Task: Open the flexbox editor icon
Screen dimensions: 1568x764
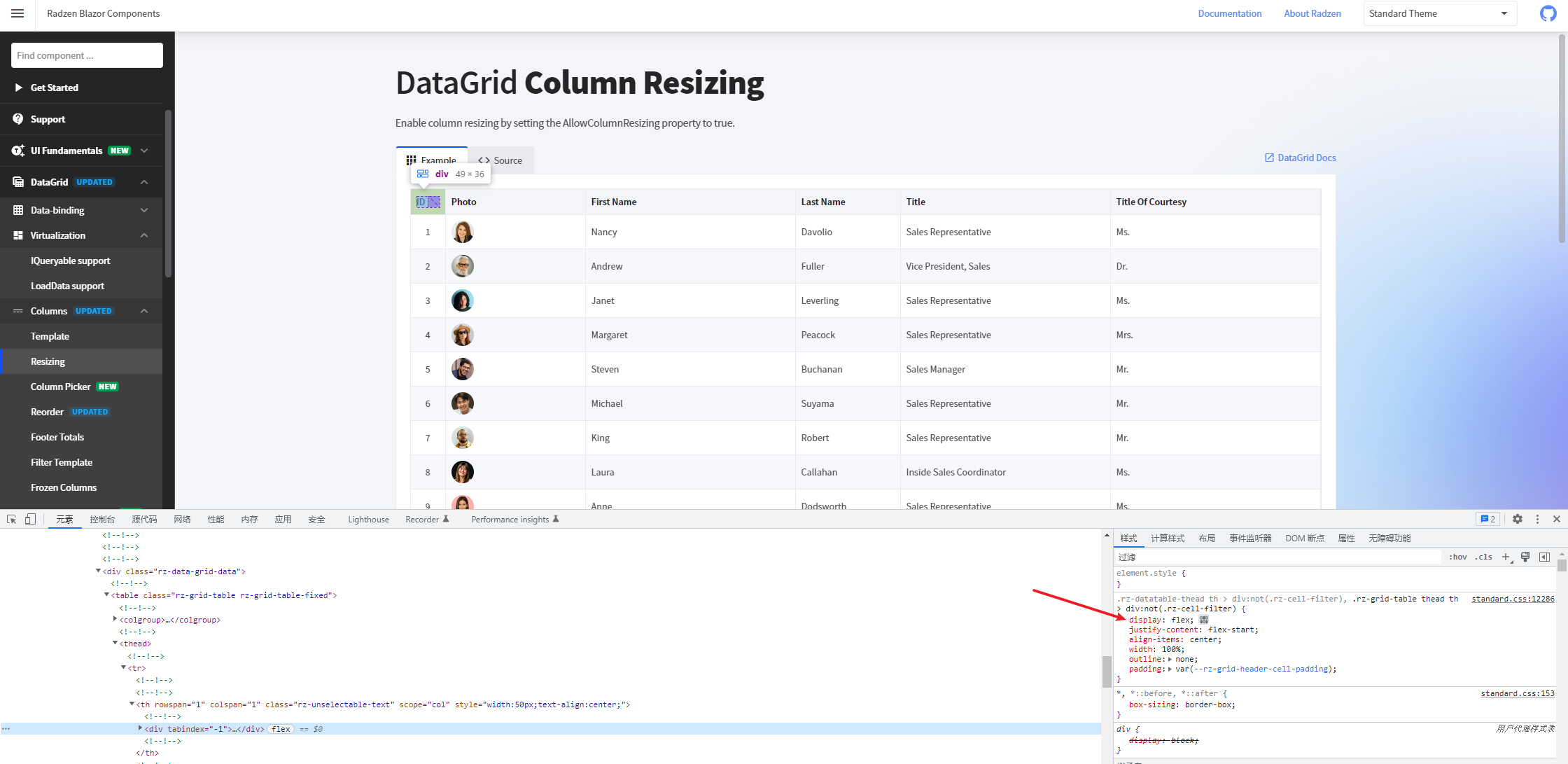Action: click(x=1204, y=620)
